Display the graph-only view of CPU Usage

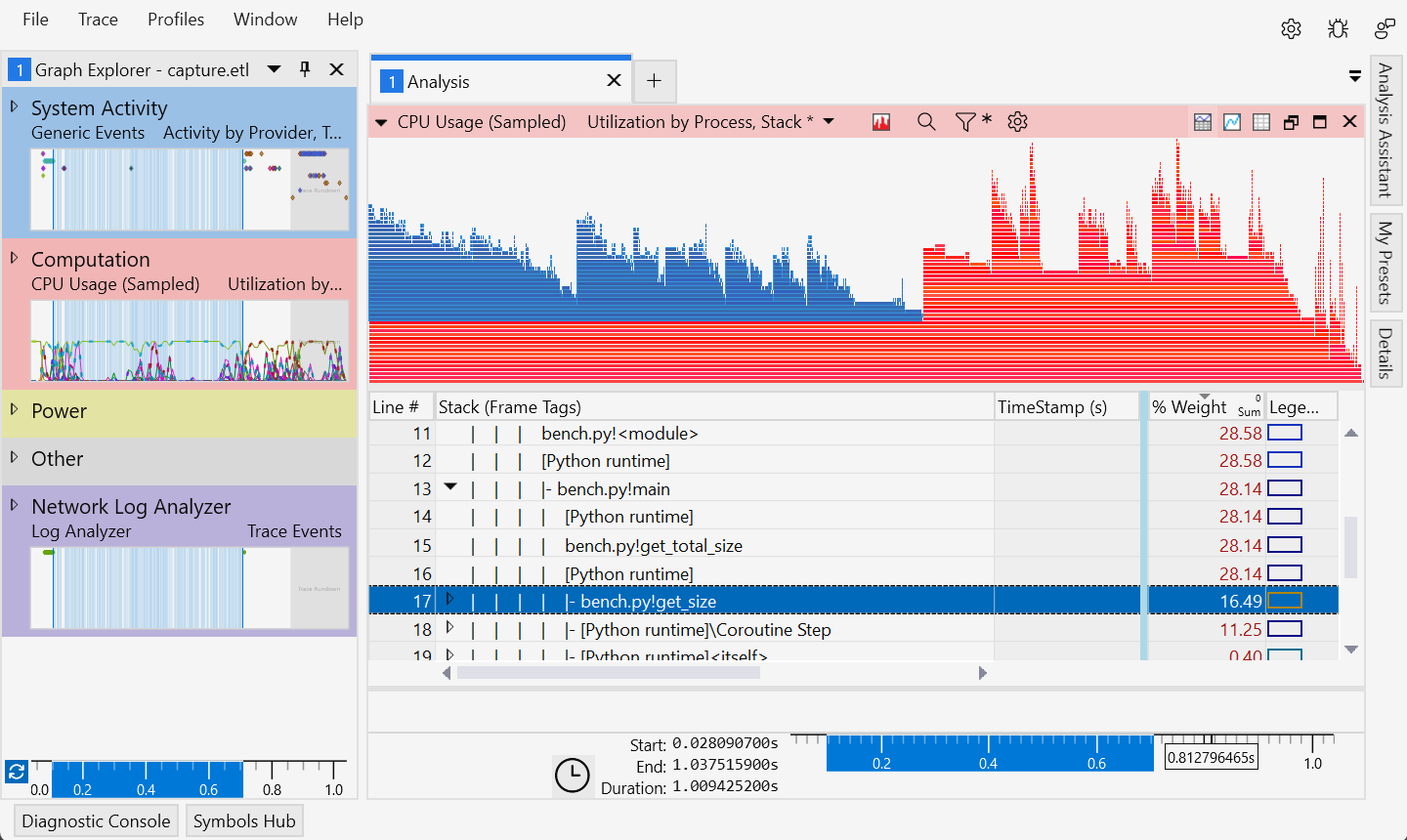click(1231, 121)
